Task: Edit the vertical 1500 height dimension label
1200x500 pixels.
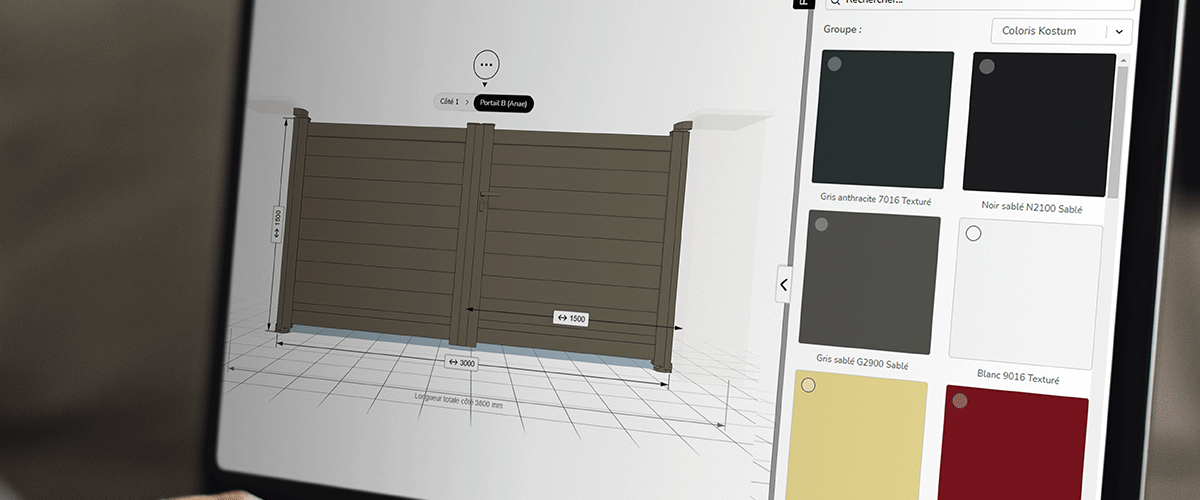Action: tap(277, 226)
